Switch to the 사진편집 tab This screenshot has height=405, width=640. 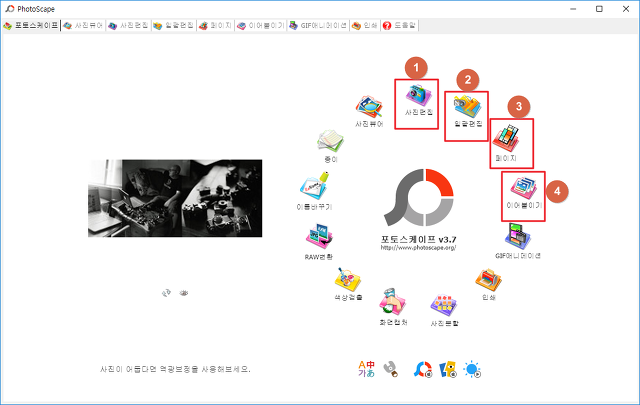point(128,25)
